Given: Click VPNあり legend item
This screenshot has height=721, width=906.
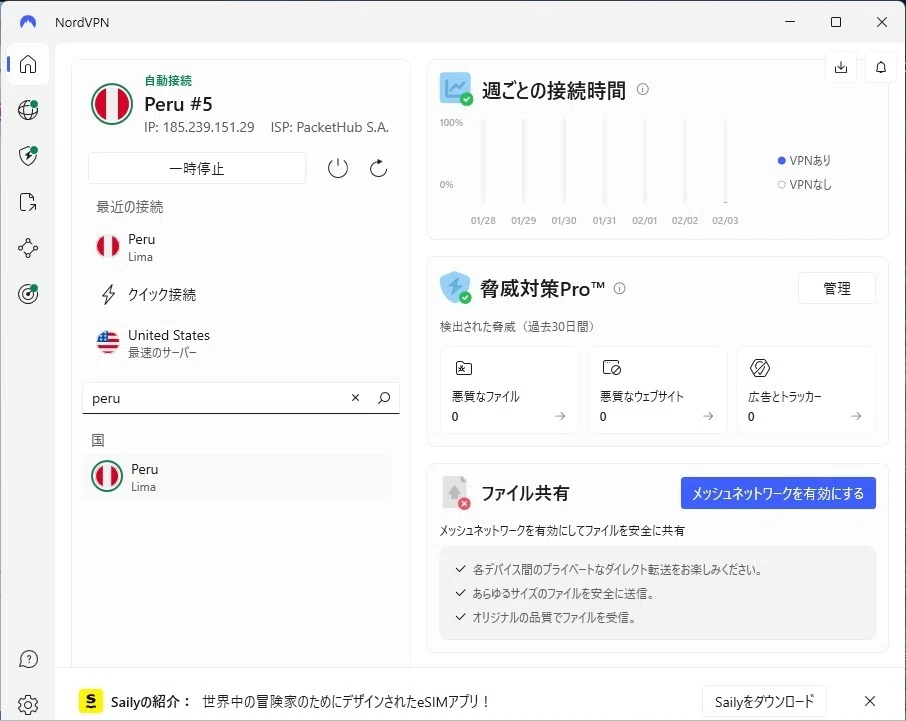Looking at the screenshot, I should [804, 161].
